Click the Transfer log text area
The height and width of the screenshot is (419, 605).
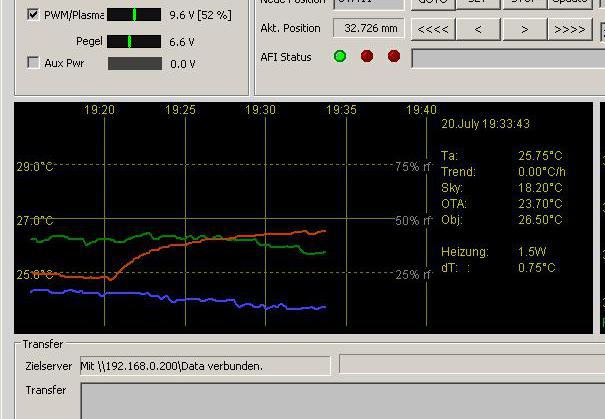point(342,400)
